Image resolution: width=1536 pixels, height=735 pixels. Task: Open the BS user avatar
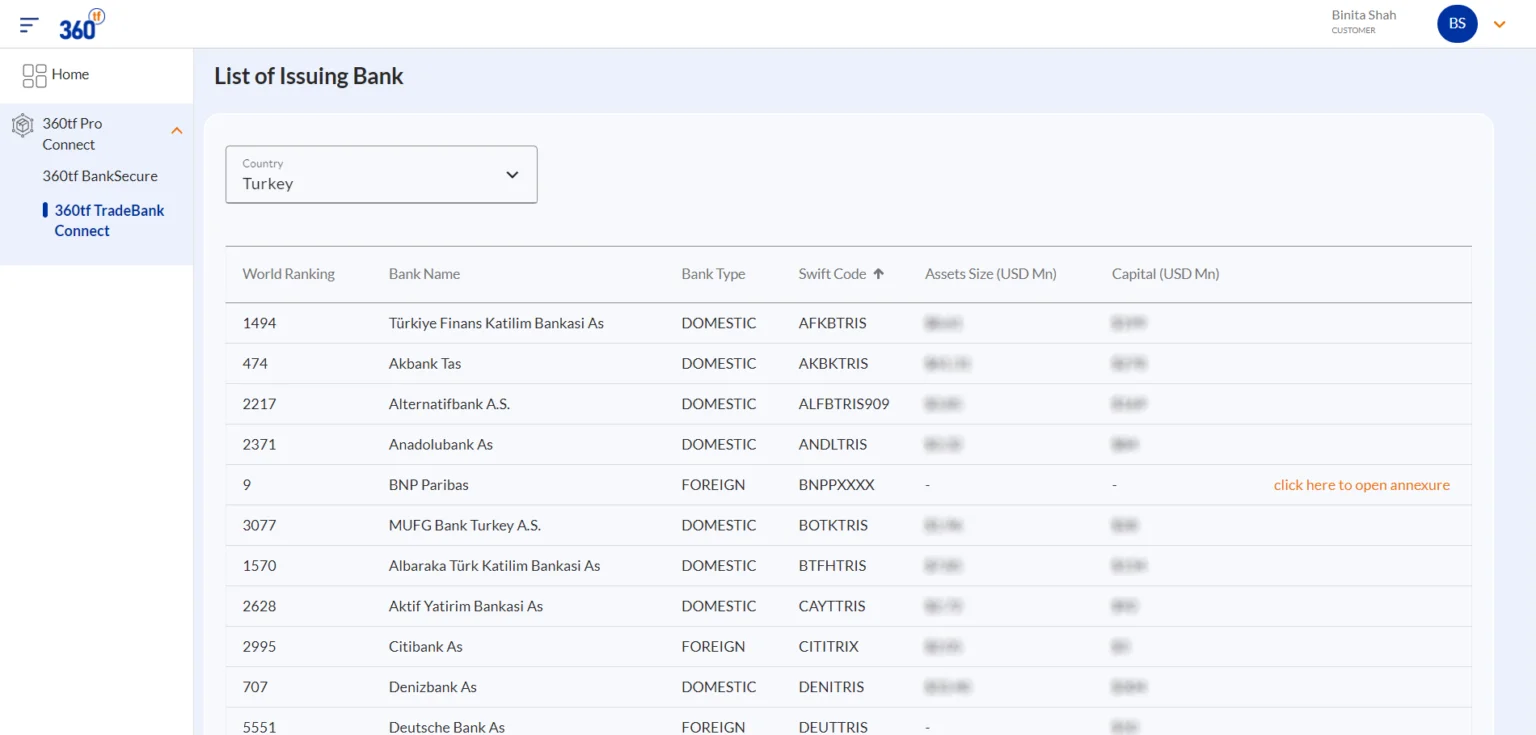(1456, 23)
